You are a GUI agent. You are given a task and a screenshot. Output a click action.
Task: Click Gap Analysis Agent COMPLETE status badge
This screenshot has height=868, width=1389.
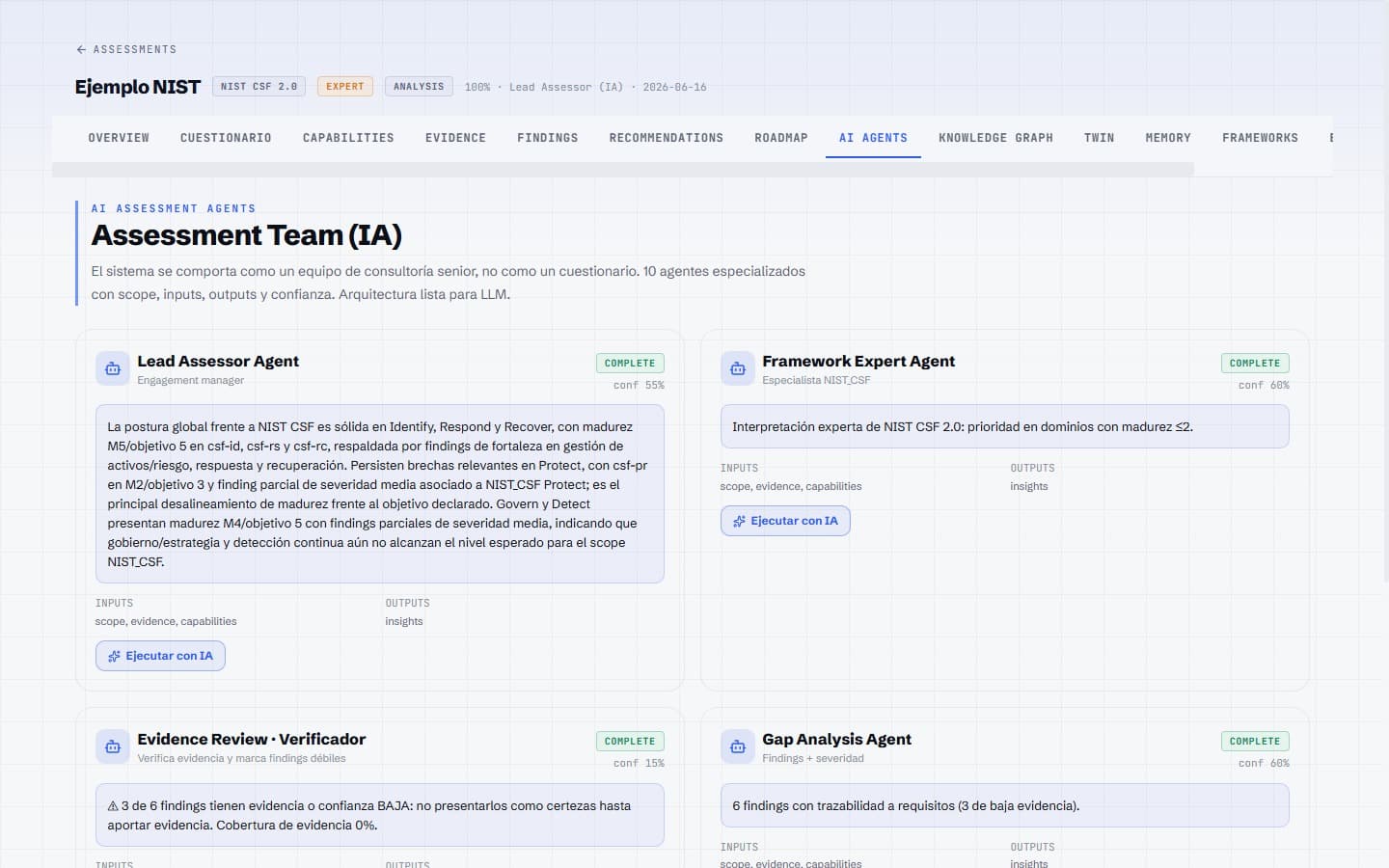point(1255,742)
